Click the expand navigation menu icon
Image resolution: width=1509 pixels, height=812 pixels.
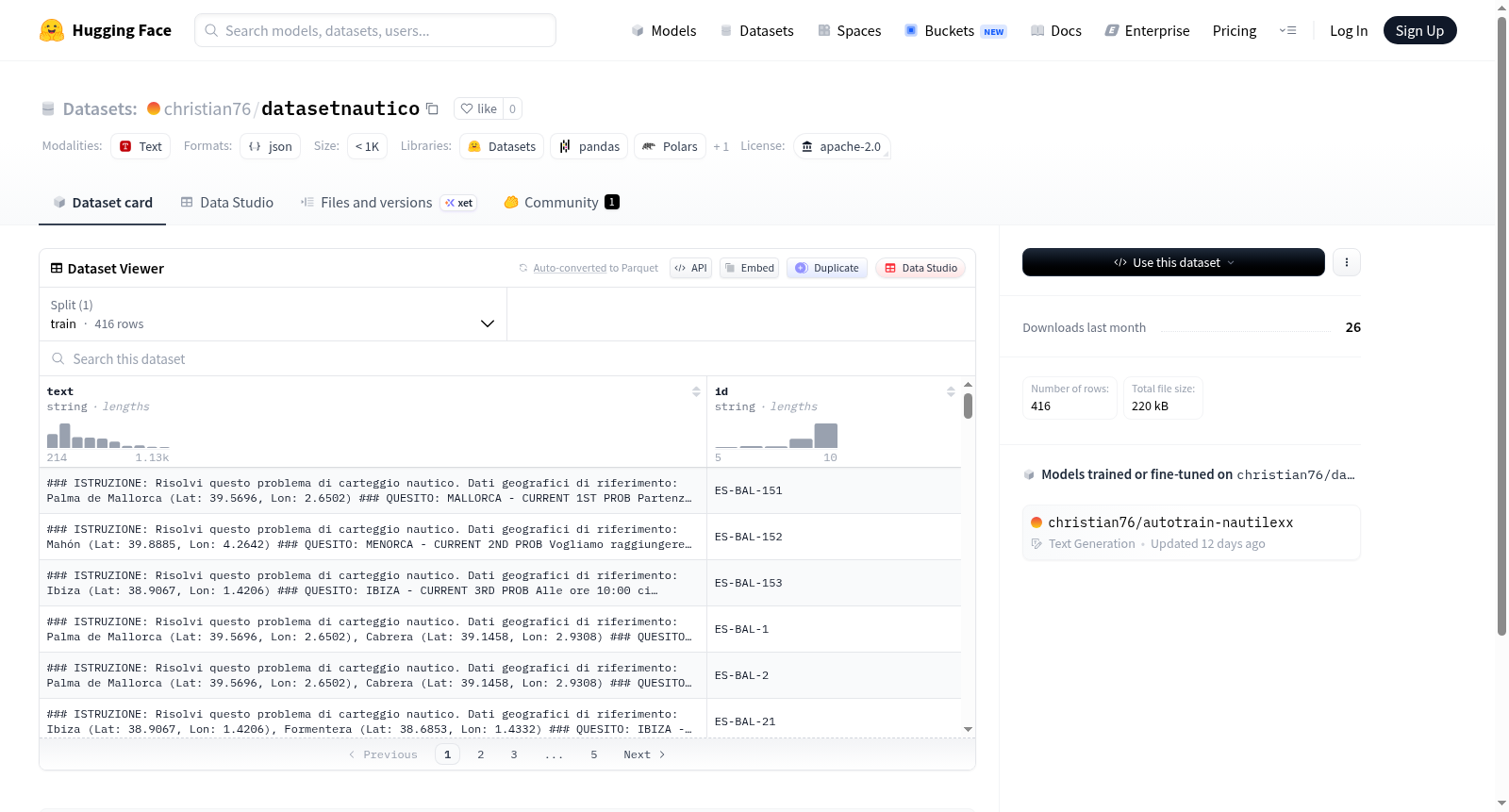coord(1287,30)
